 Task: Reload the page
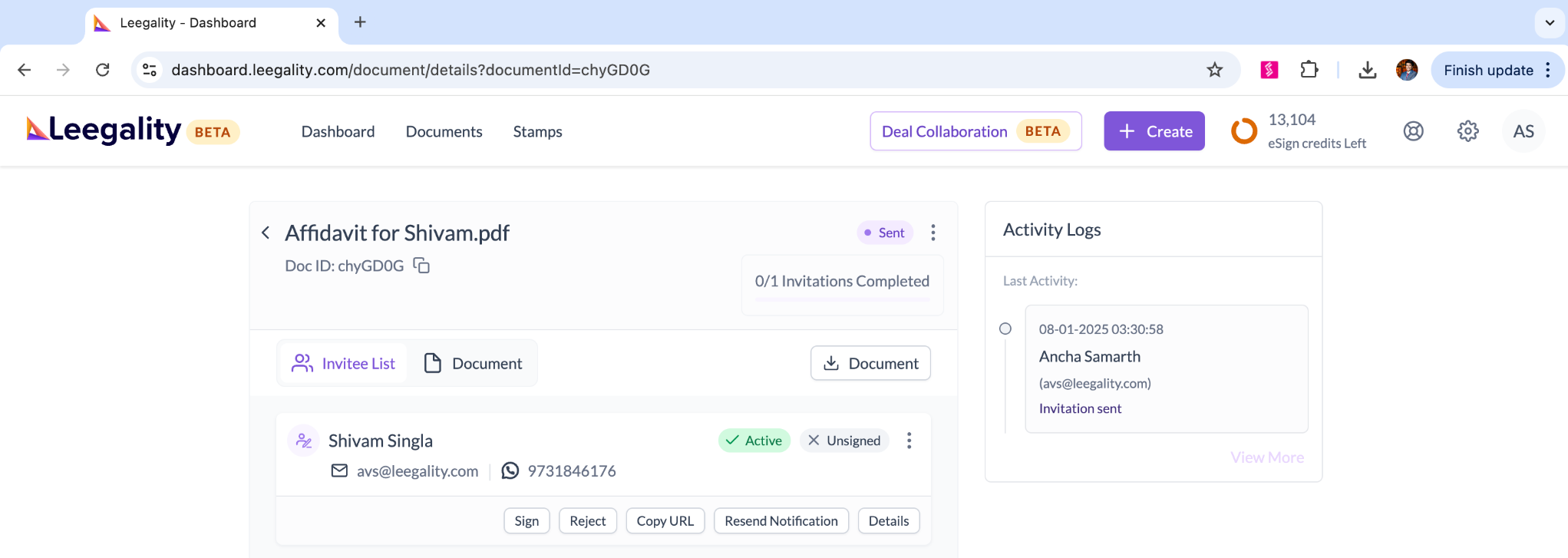tap(102, 70)
